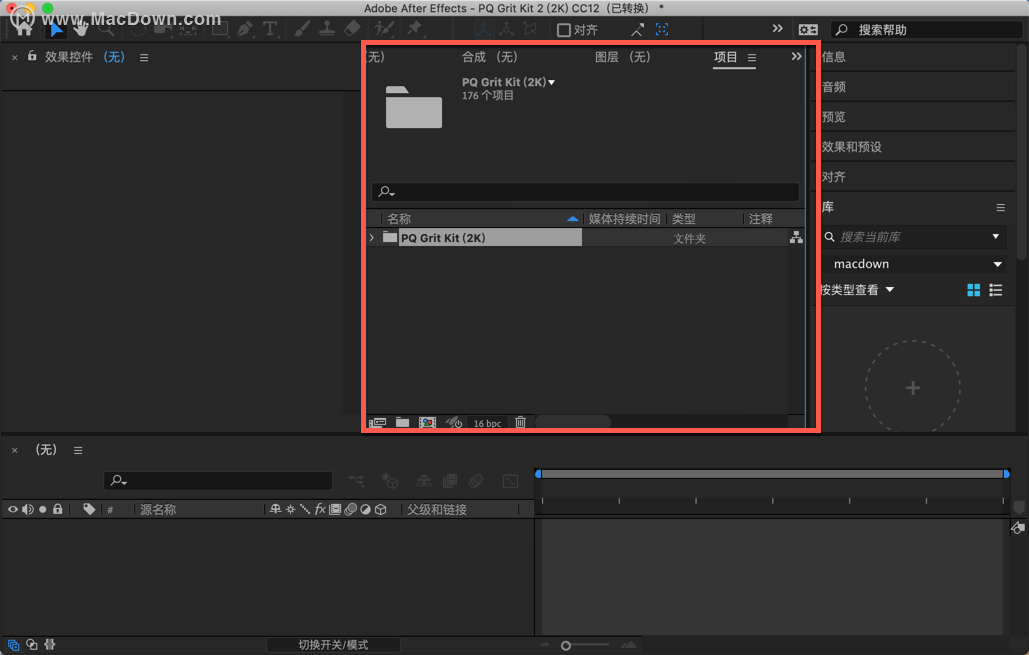Select the Rectangle shape tool
Image resolution: width=1029 pixels, height=655 pixels.
click(220, 29)
